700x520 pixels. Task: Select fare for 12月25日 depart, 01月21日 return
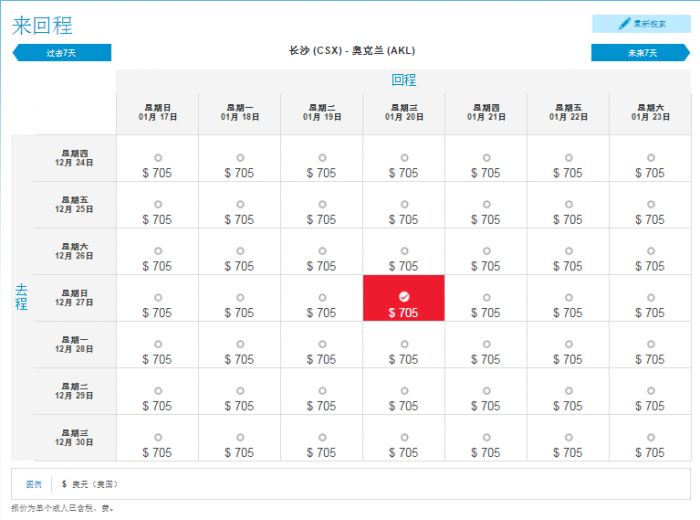tap(486, 204)
